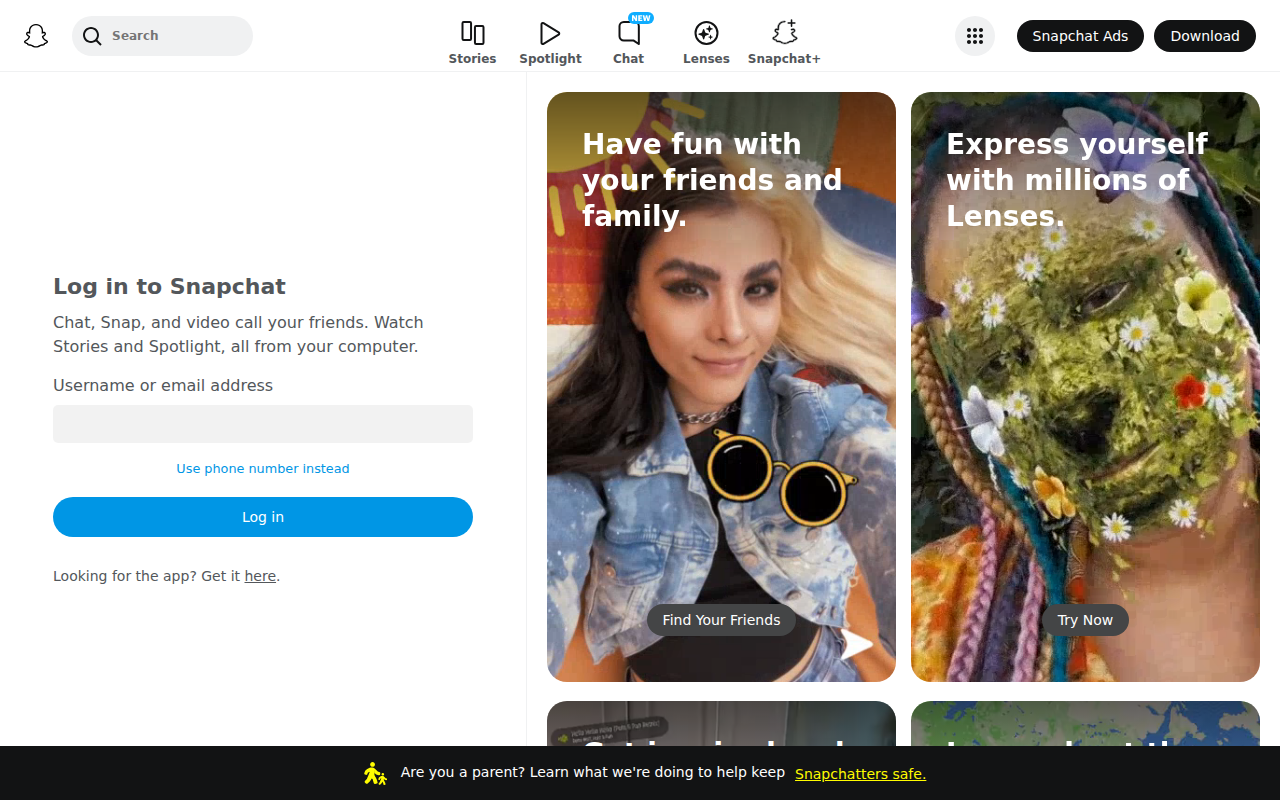Click the 'Log in to Snapchat' heading

169,286
